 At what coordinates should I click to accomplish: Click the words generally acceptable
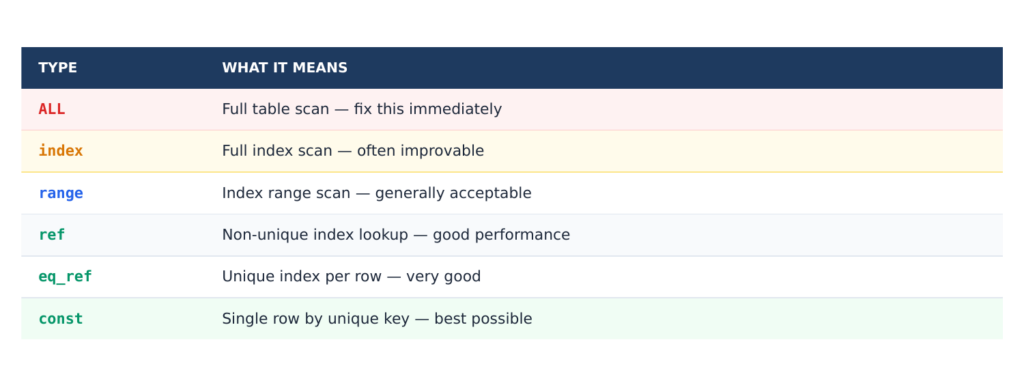[453, 193]
